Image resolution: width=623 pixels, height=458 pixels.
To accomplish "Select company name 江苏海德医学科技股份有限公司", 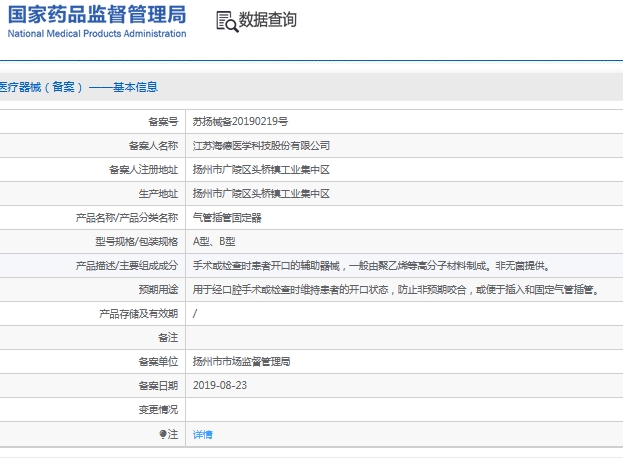I will tap(261, 146).
